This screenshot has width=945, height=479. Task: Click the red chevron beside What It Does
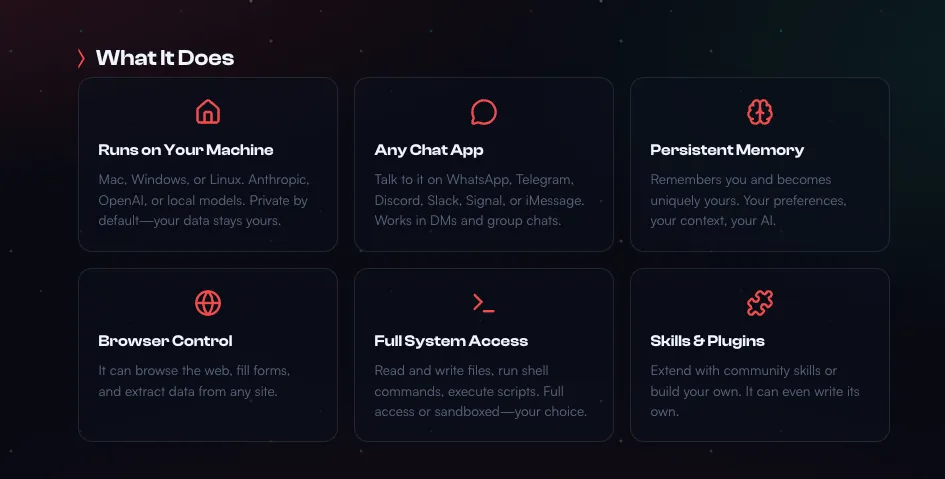click(81, 58)
